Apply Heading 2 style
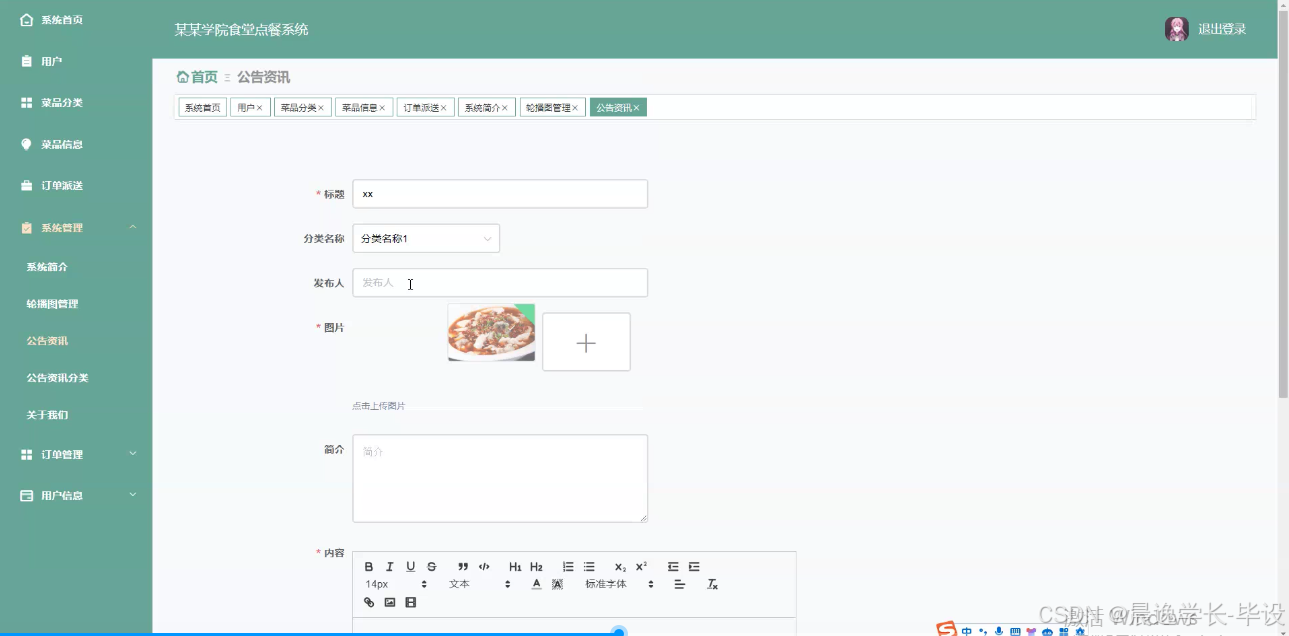The width and height of the screenshot is (1289, 636). coord(536,567)
